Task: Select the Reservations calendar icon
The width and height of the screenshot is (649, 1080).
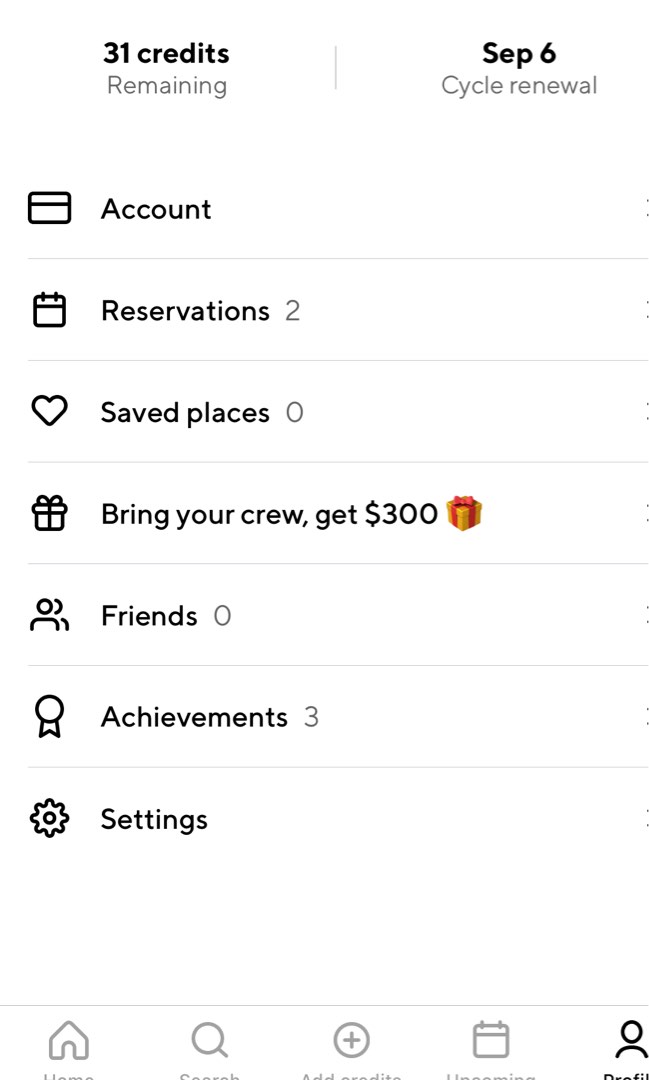Action: click(x=49, y=310)
